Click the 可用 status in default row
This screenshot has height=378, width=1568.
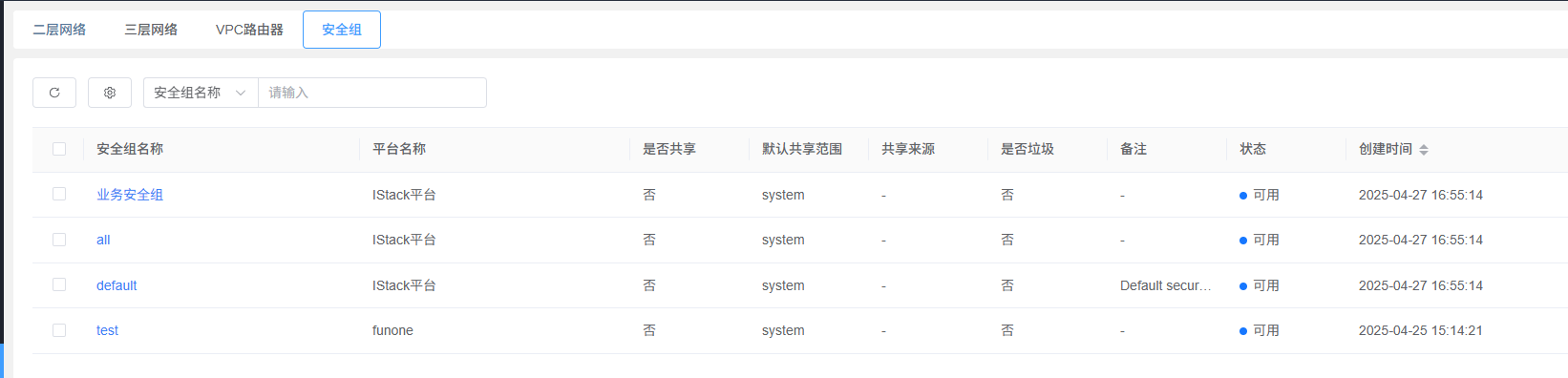coord(1260,285)
